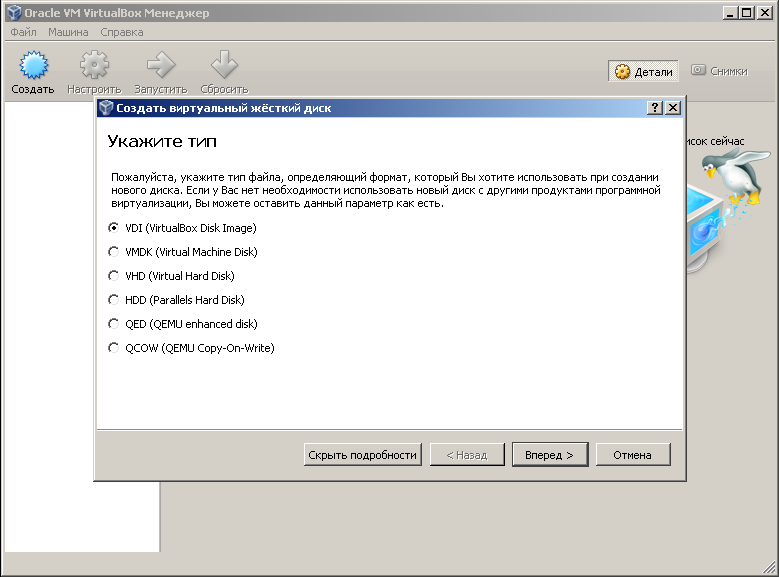Select the HDD (Parallels Hard Disk) option

[176, 300]
